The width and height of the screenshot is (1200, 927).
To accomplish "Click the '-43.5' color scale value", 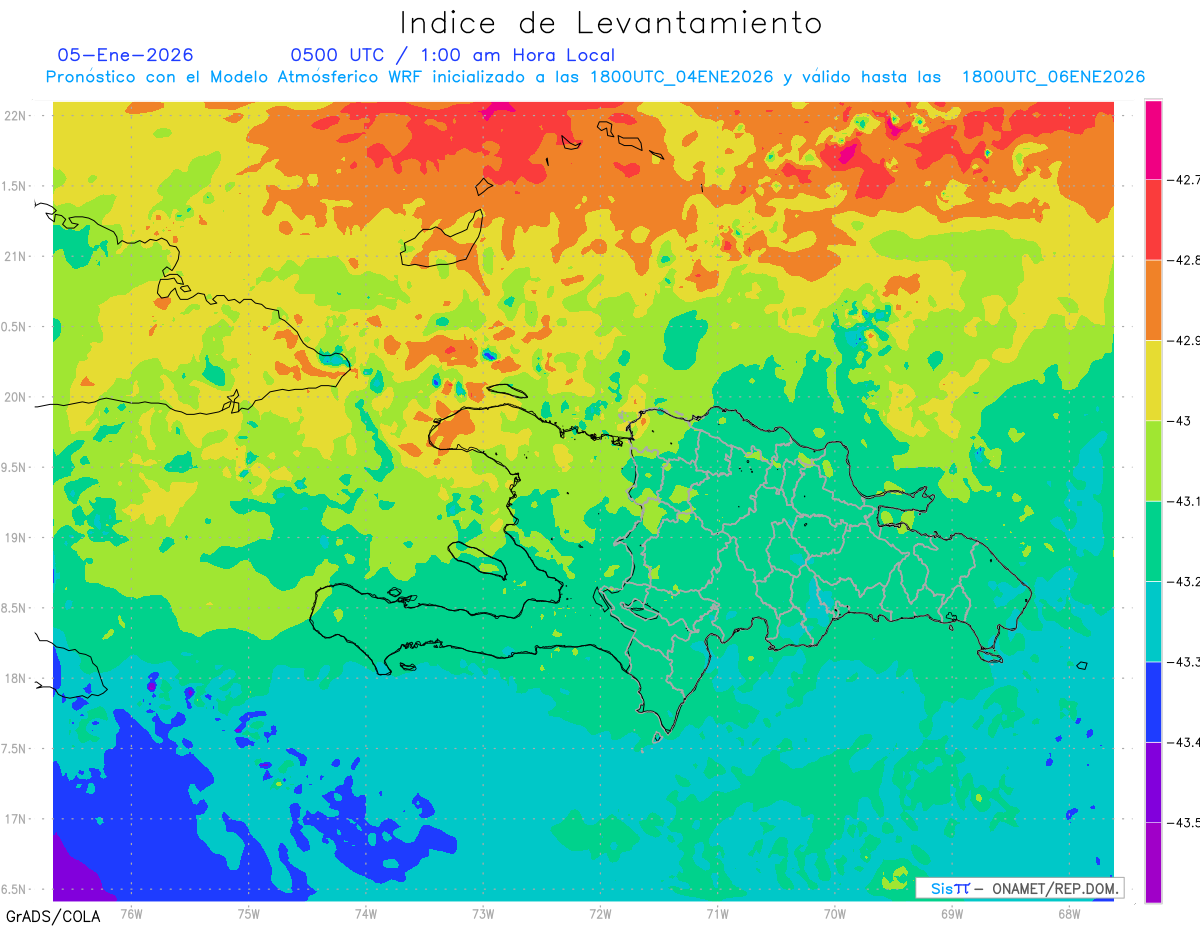I will click(1183, 823).
